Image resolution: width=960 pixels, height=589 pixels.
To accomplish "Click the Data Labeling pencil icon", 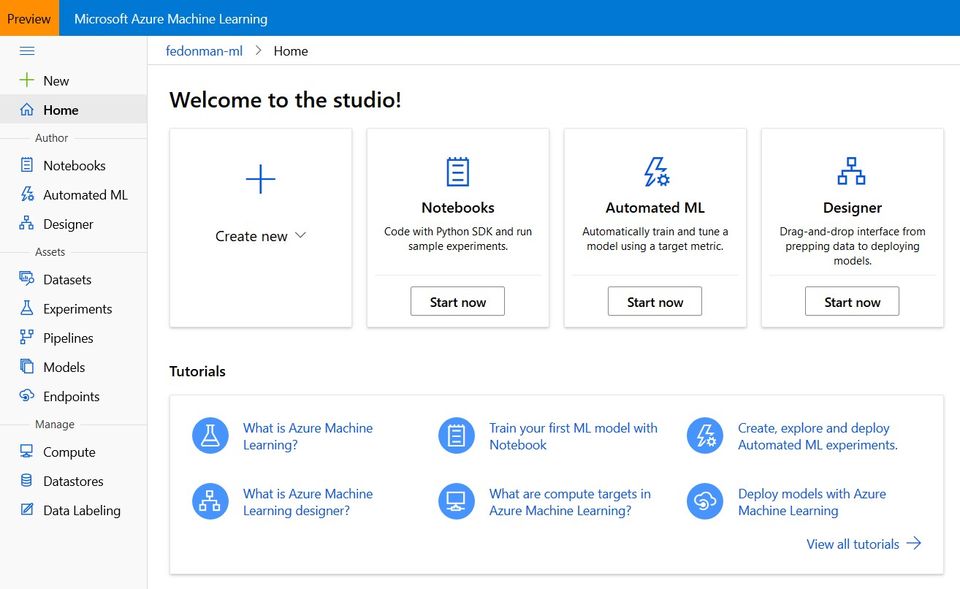I will 27,509.
